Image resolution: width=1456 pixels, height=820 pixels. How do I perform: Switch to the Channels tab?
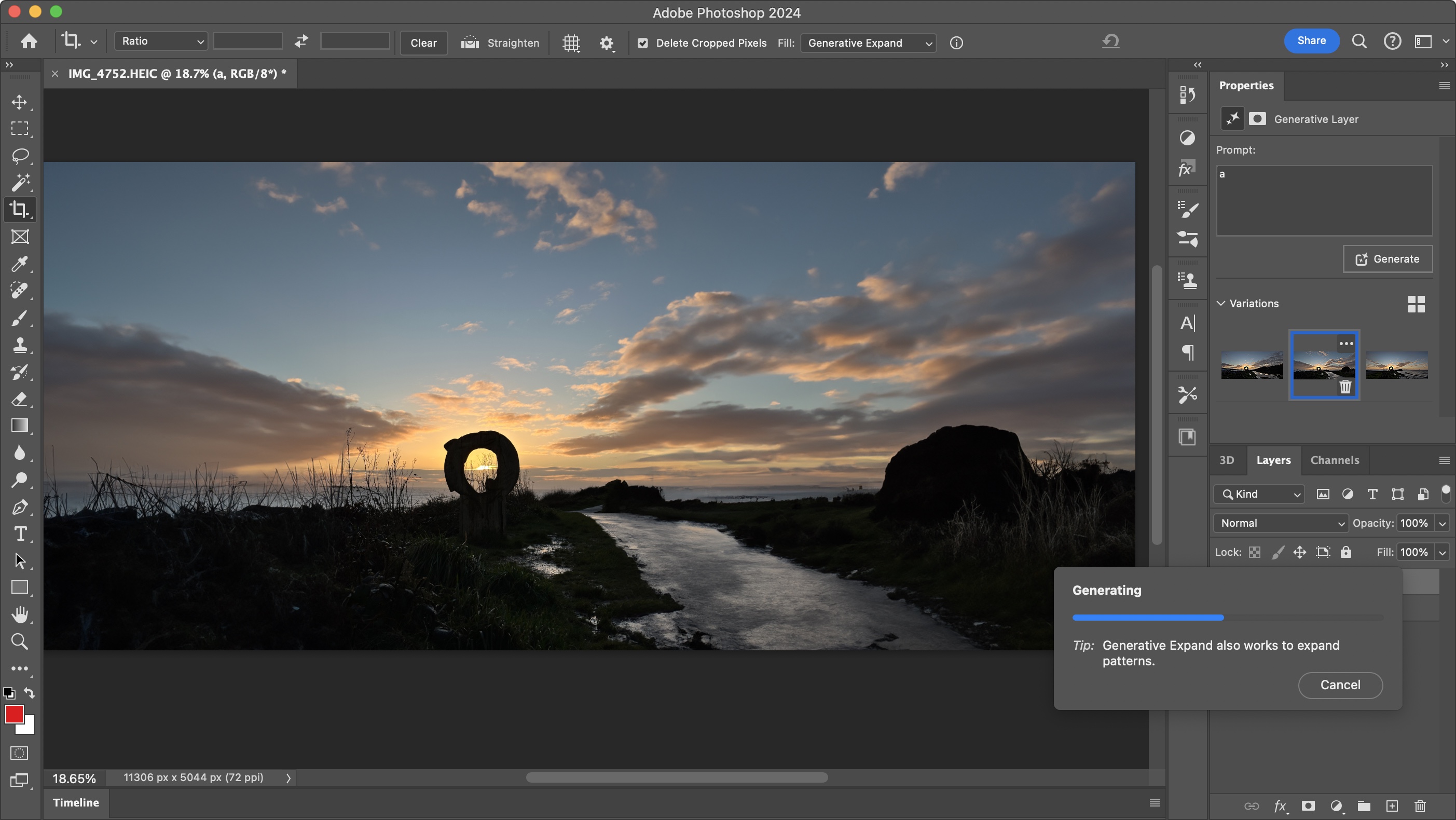pos(1335,460)
